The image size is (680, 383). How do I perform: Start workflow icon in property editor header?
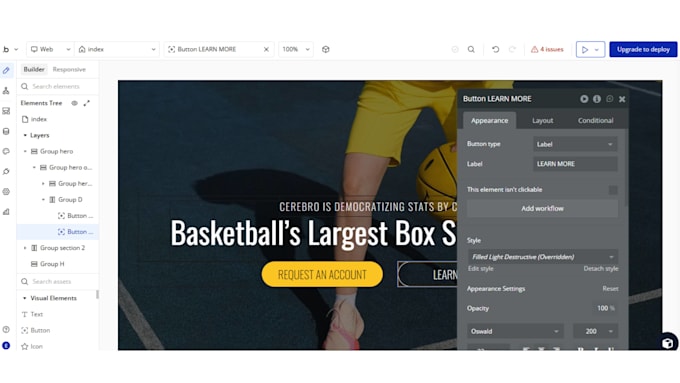584,99
